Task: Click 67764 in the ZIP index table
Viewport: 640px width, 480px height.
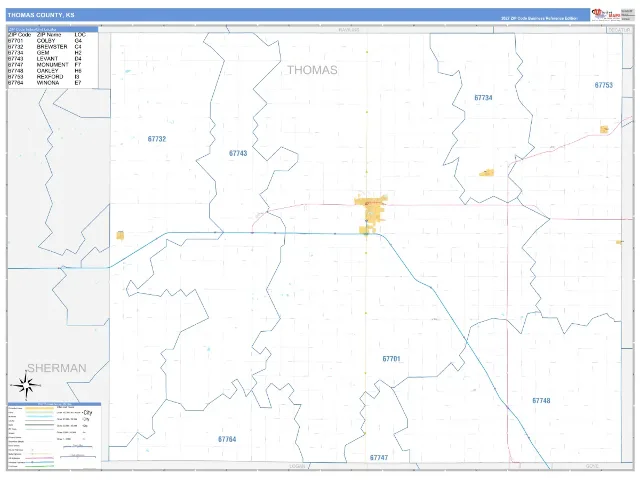Action: pos(15,83)
